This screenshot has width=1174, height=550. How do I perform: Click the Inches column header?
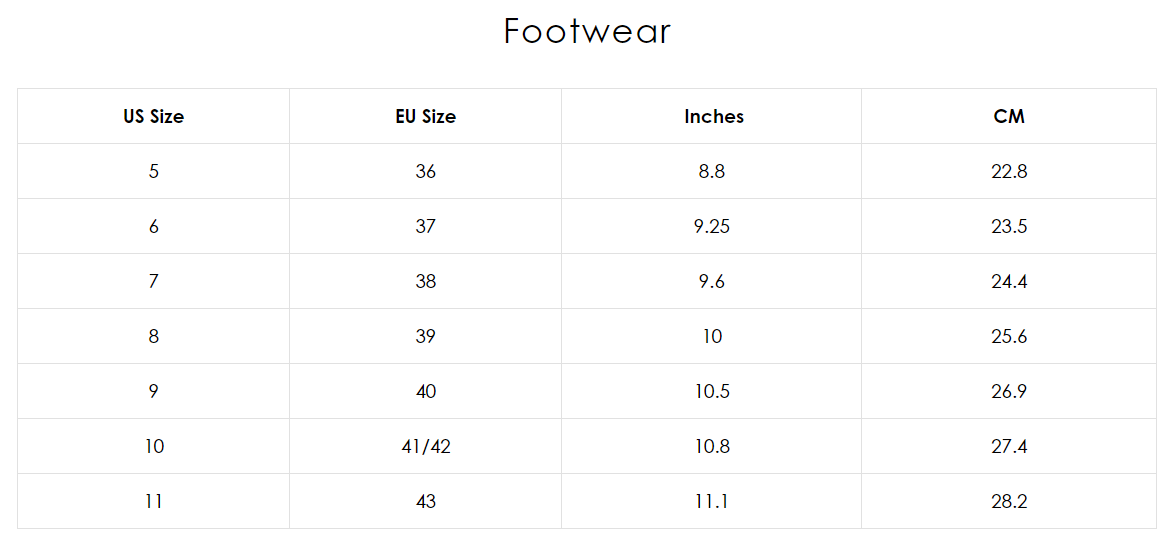(713, 116)
